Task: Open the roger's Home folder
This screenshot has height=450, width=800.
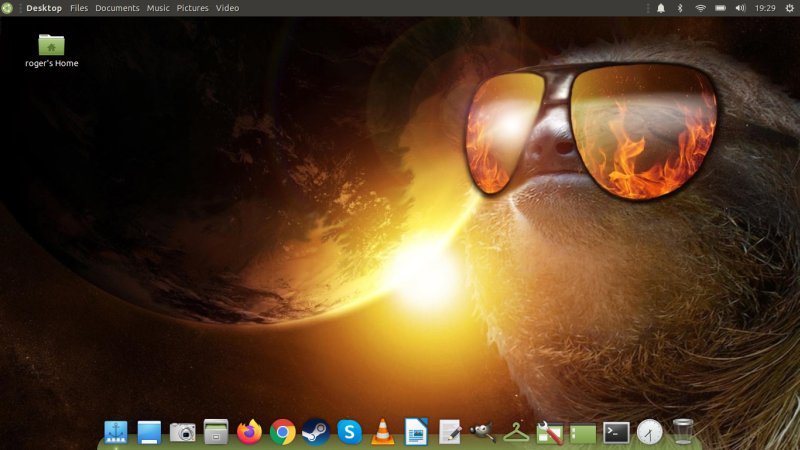Action: click(52, 49)
